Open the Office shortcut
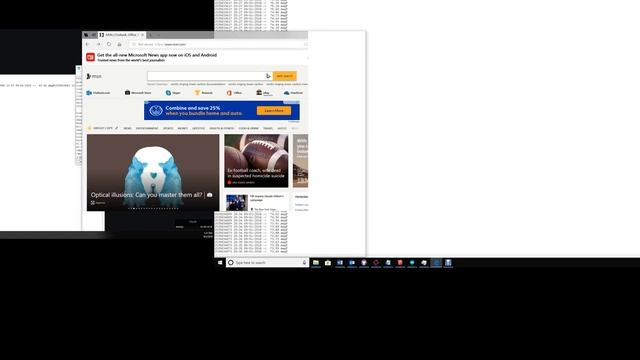 click(234, 93)
